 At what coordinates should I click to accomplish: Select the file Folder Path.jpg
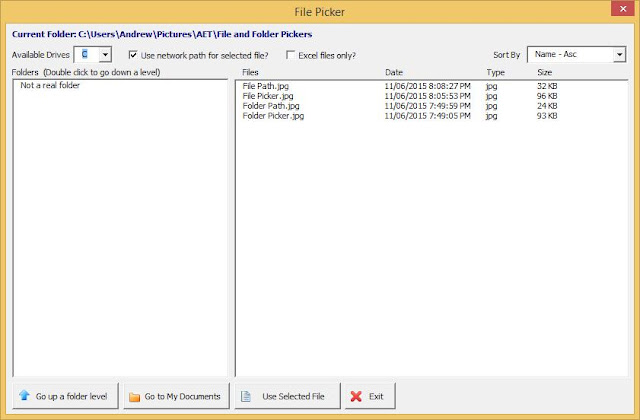(271, 106)
